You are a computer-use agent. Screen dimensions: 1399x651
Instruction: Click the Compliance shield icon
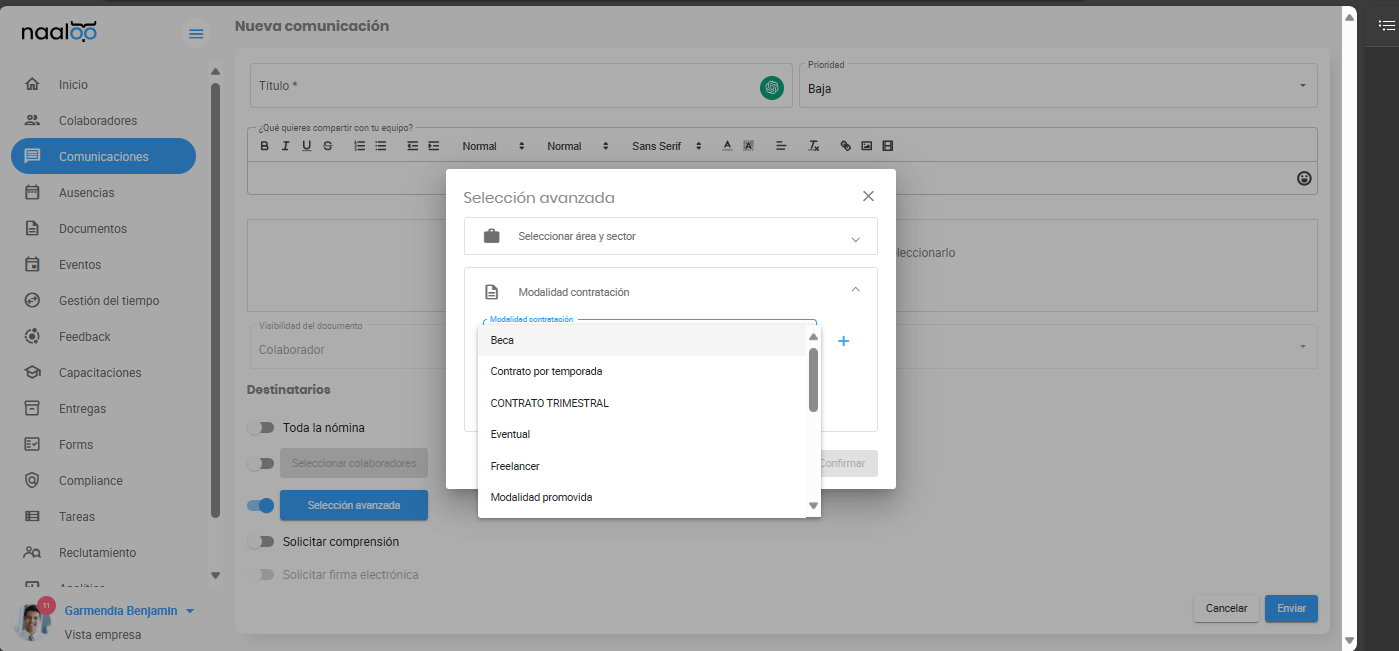[32, 481]
